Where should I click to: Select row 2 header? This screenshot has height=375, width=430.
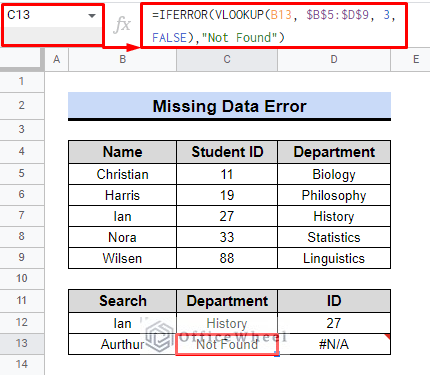click(22, 106)
